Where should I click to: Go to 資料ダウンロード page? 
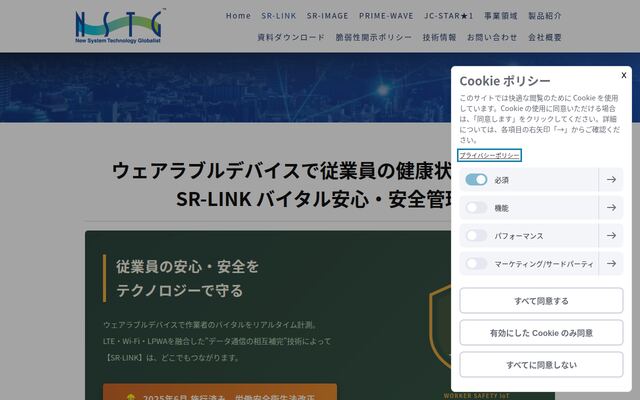tap(291, 37)
